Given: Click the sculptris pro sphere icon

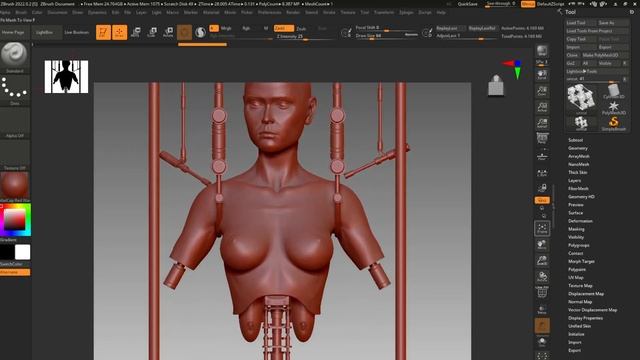Looking at the screenshot, I should tap(200, 32).
